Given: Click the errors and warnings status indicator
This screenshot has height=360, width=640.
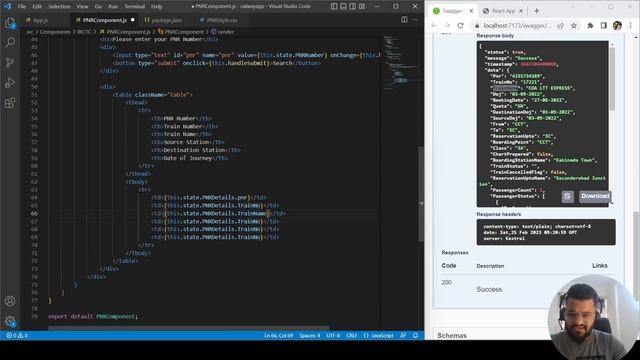Looking at the screenshot, I should (17, 336).
